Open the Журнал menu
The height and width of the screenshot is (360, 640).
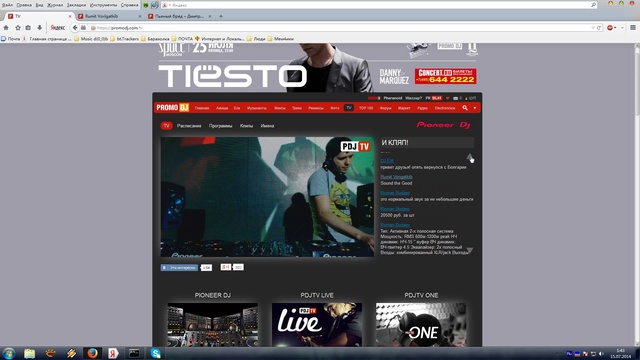[x=55, y=5]
